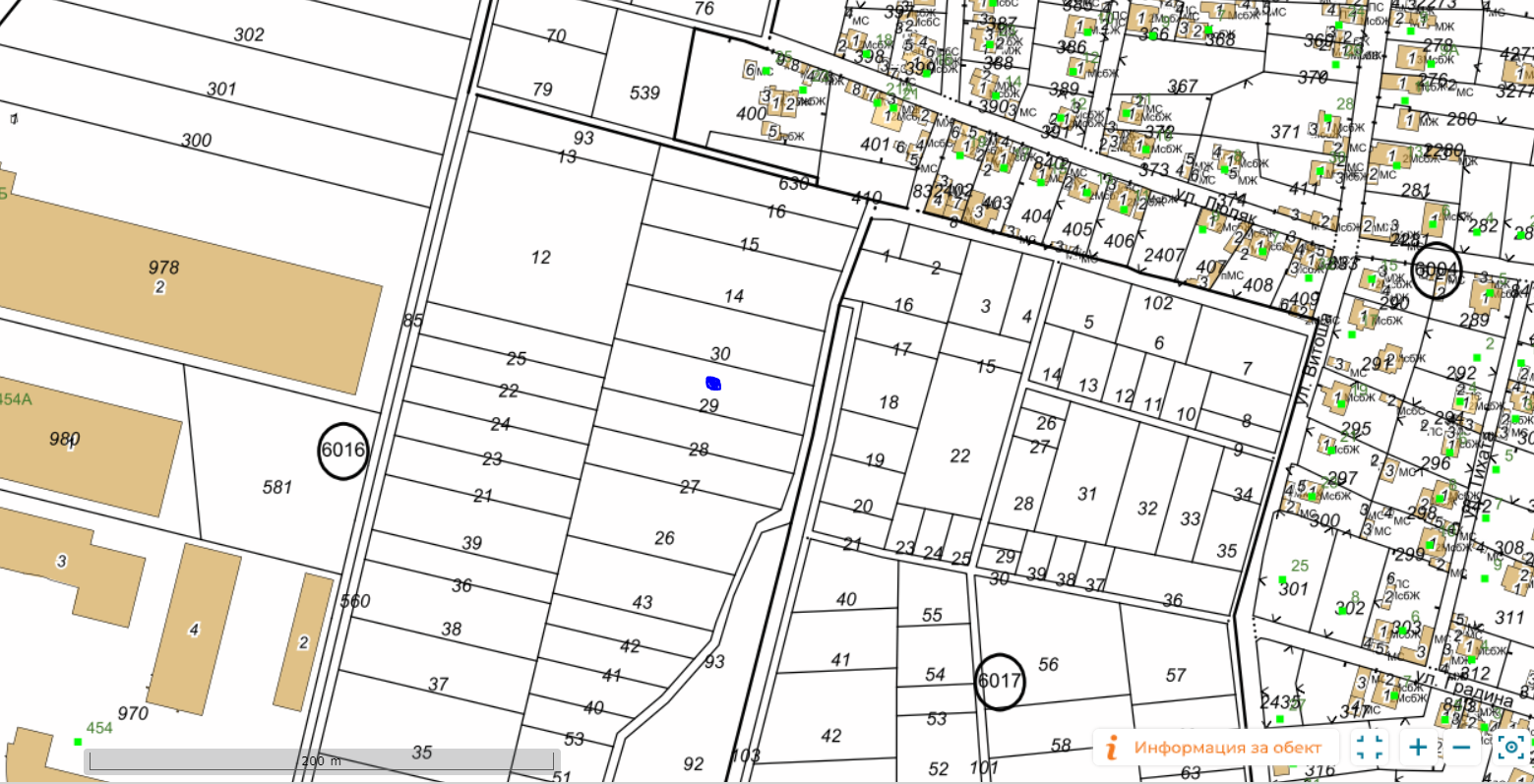Select the blue marker on the map
Viewport: 1534px width, 784px height.
[714, 383]
